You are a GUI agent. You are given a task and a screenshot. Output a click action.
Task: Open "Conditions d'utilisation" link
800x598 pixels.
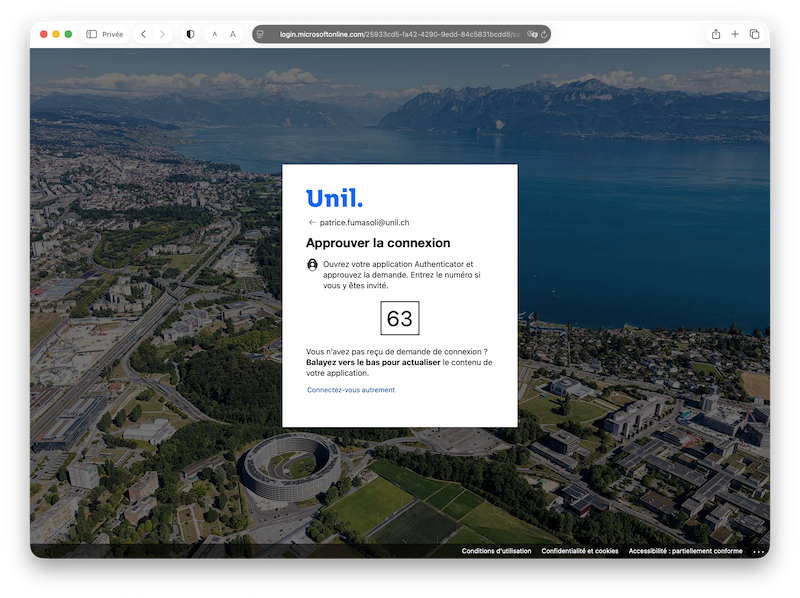coord(497,551)
